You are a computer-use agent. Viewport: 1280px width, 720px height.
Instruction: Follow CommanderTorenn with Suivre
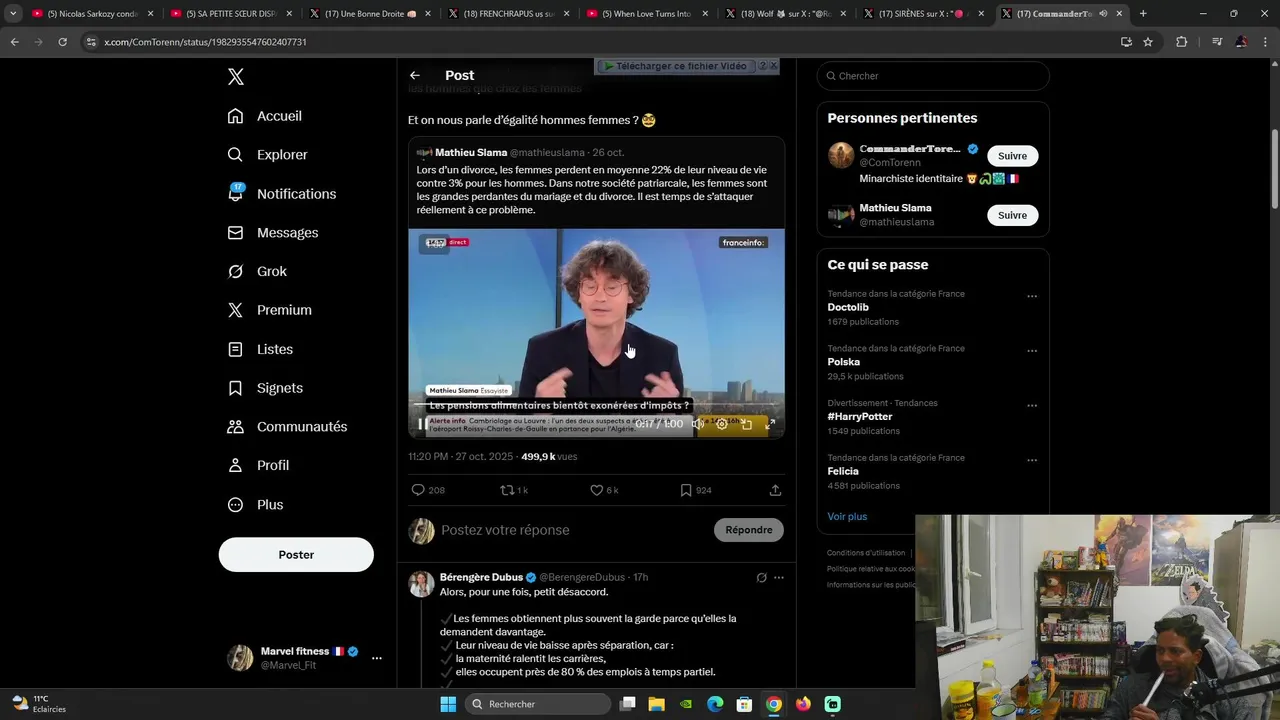click(1012, 156)
